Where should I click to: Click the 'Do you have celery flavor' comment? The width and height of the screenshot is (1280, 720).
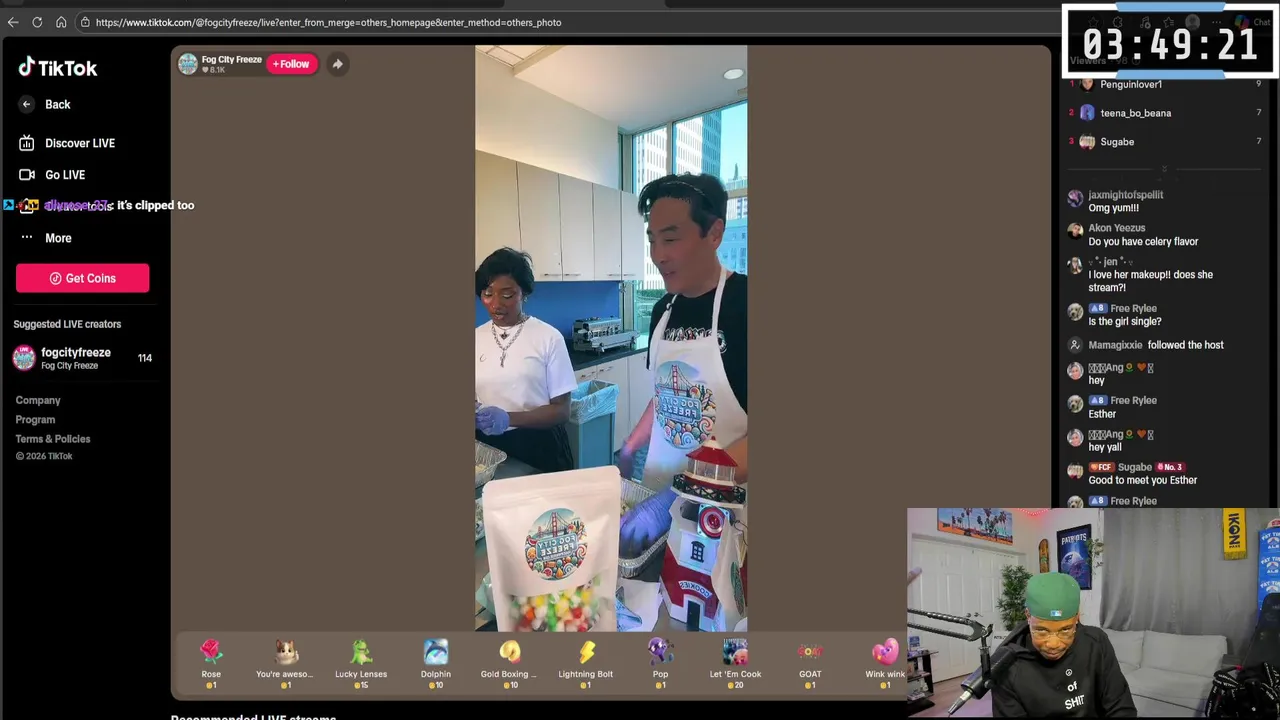[1143, 242]
